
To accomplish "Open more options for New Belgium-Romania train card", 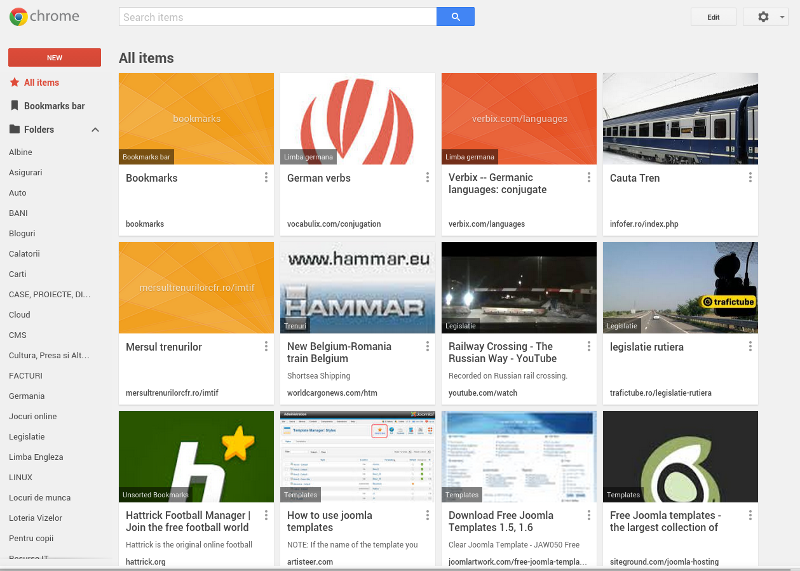I will coord(427,346).
